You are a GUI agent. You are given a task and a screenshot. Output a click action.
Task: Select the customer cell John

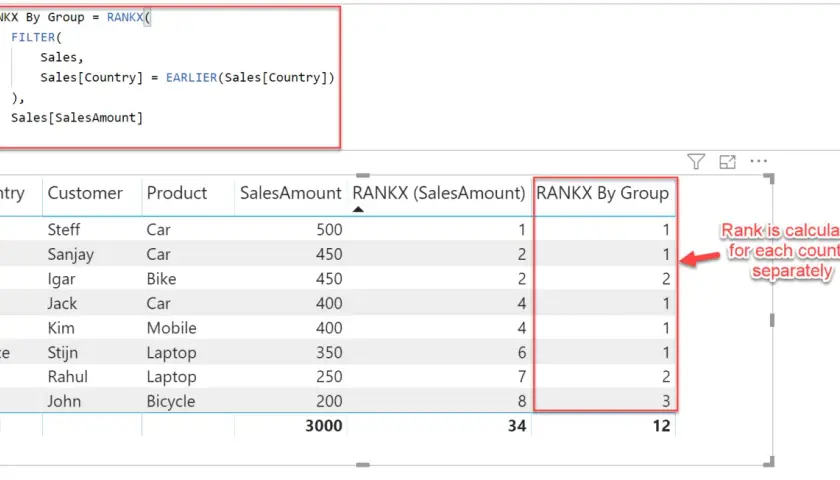click(x=64, y=401)
